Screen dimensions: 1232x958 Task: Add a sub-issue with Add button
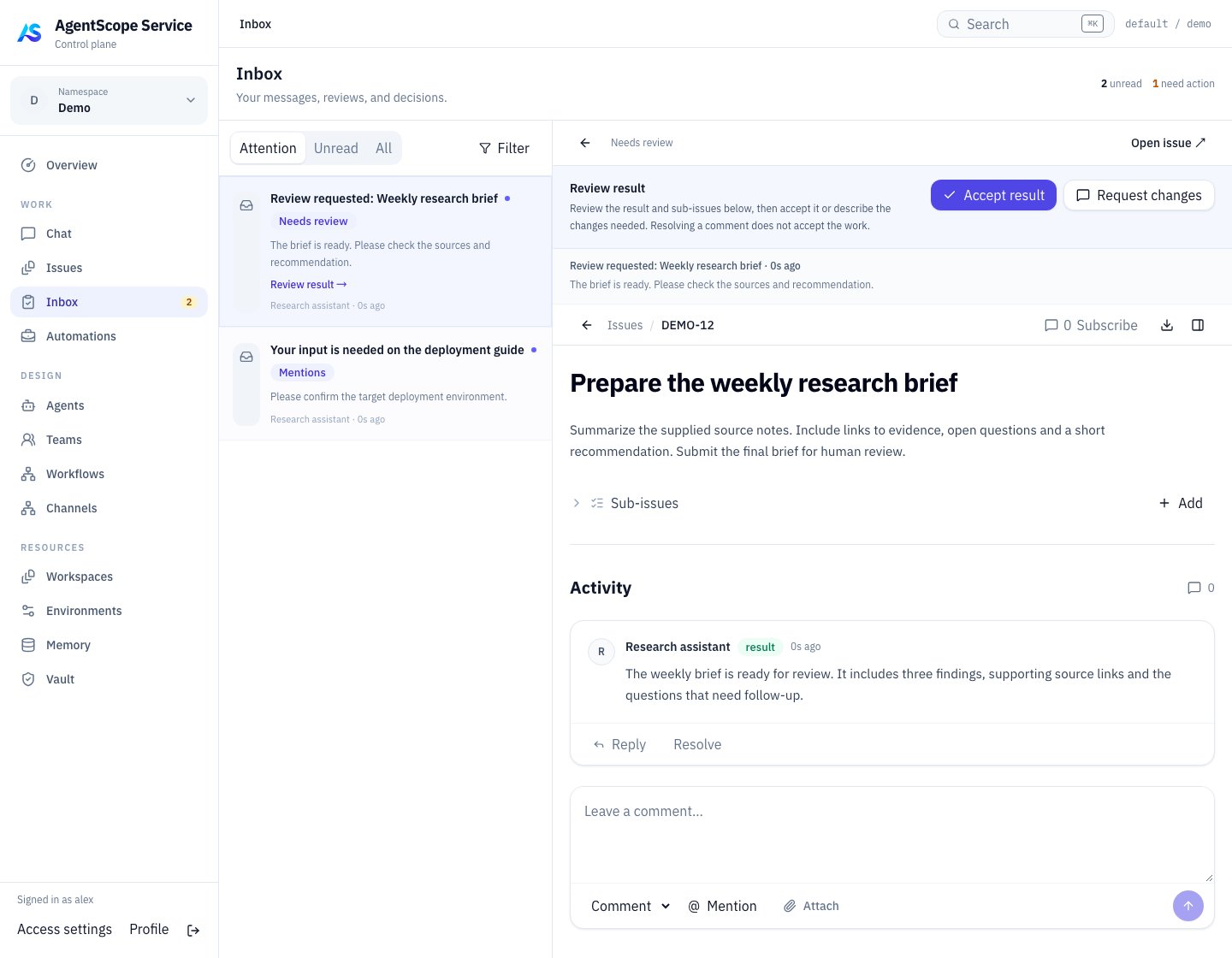[1181, 503]
